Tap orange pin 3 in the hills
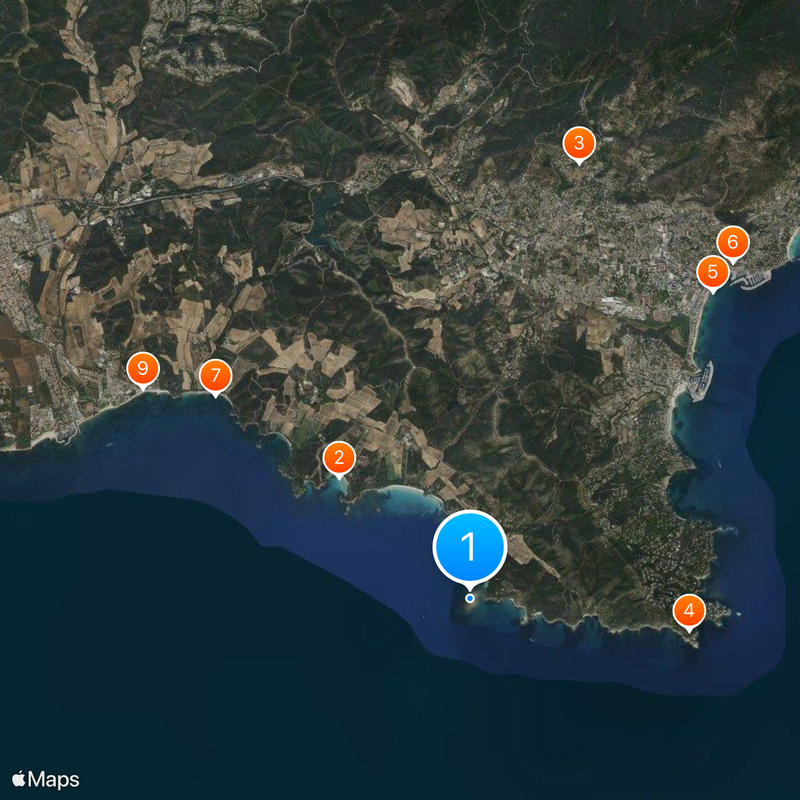800x800 pixels. (x=579, y=144)
